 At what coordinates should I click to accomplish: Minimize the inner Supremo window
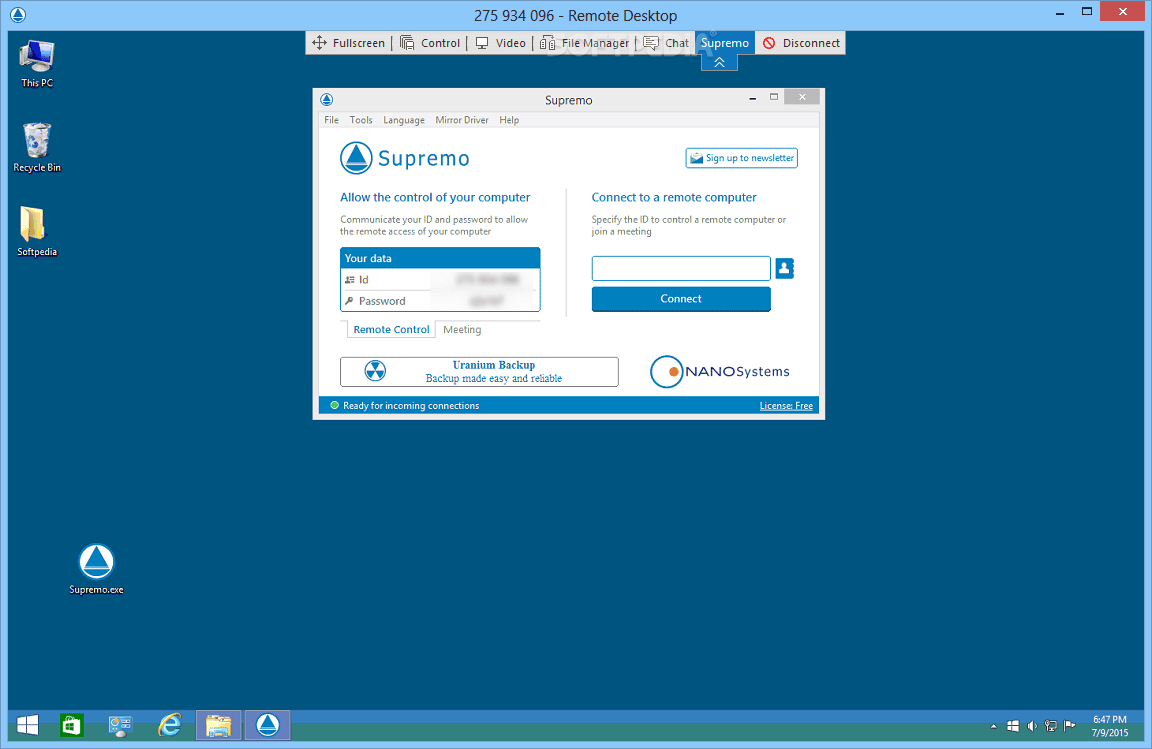point(752,98)
